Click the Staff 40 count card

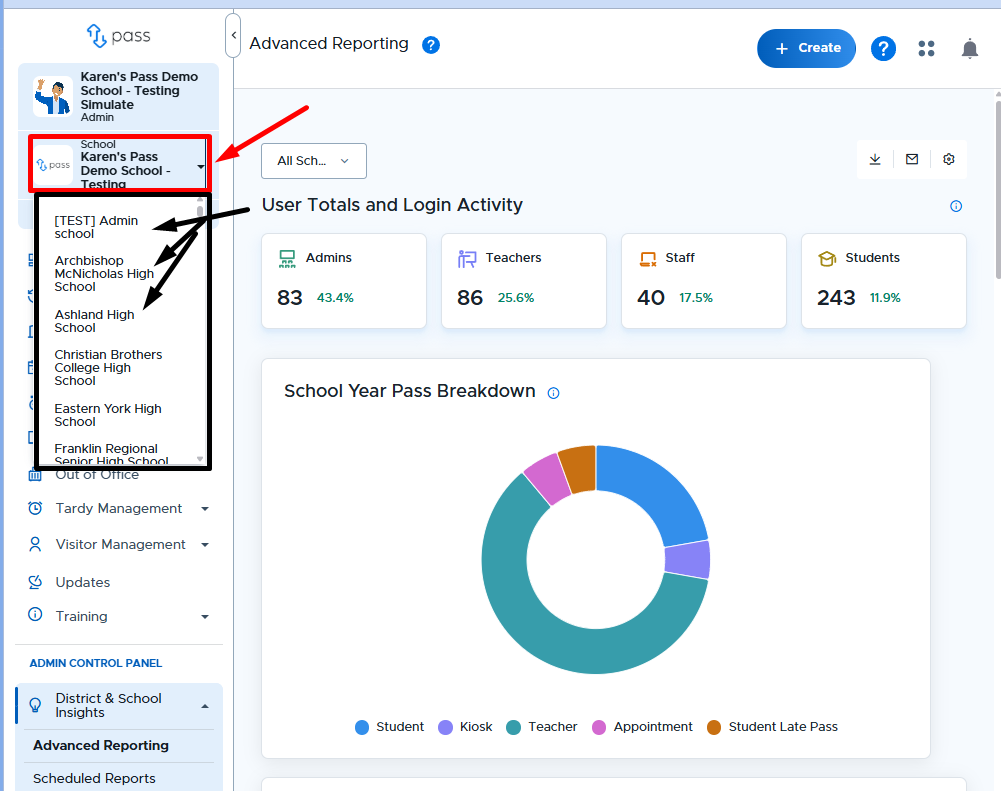pyautogui.click(x=704, y=281)
